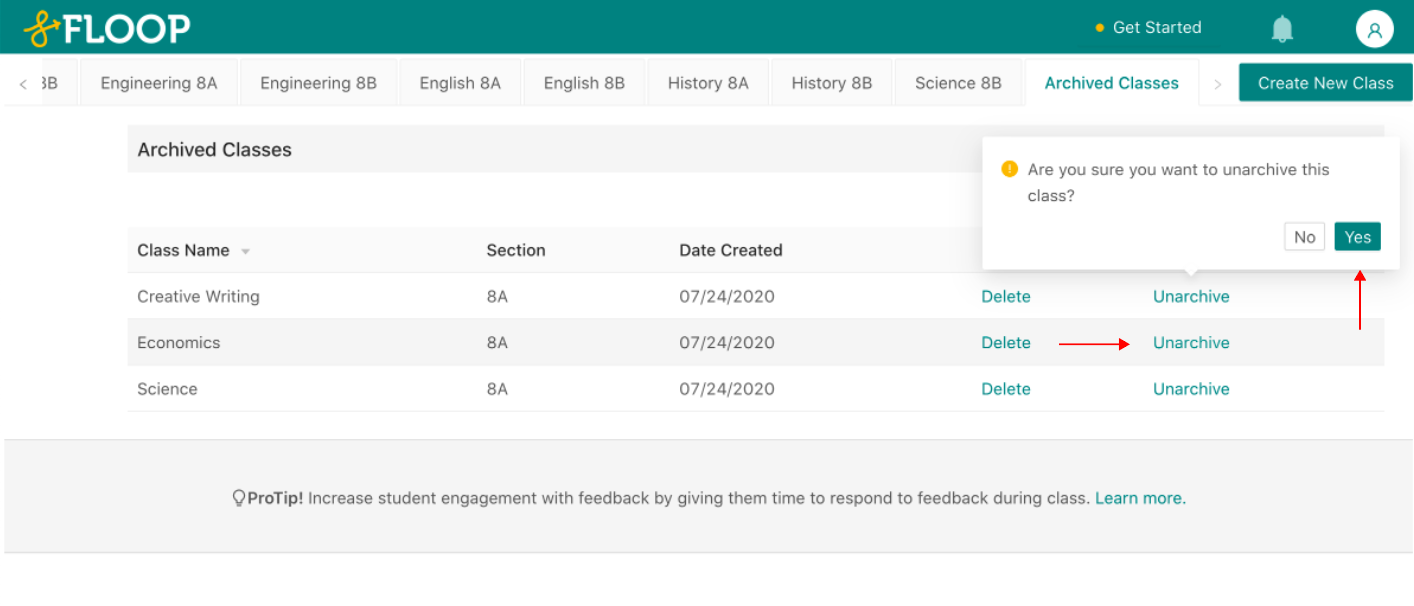Unarchive the Creative Writing class

click(1191, 297)
